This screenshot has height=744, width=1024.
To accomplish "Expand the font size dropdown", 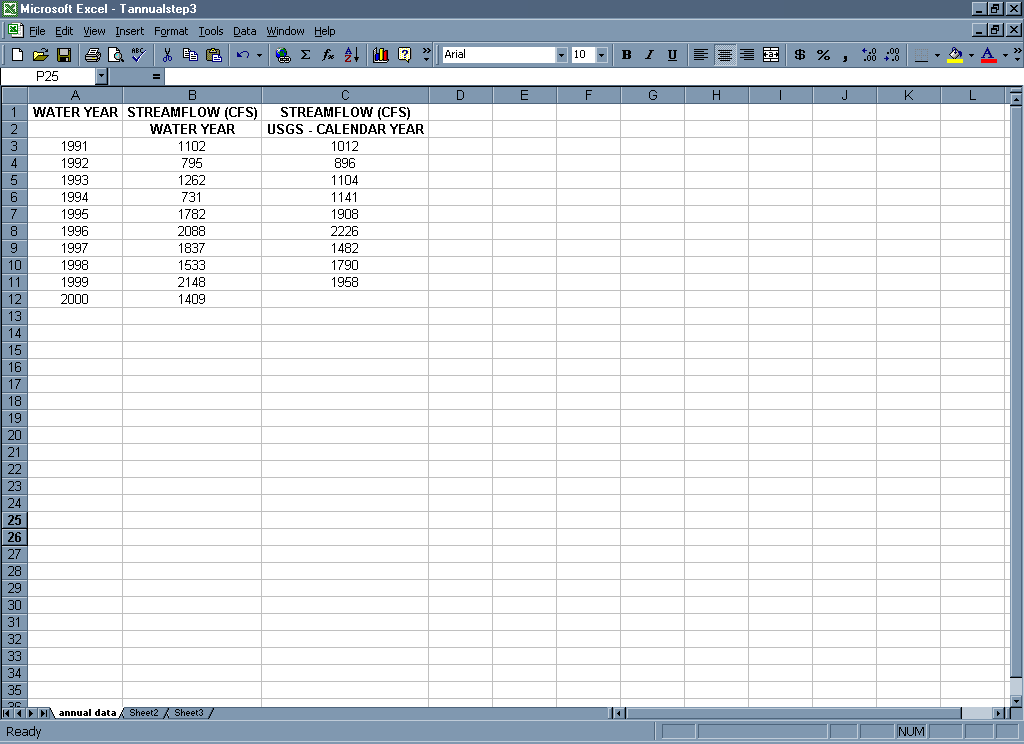I will [x=602, y=55].
